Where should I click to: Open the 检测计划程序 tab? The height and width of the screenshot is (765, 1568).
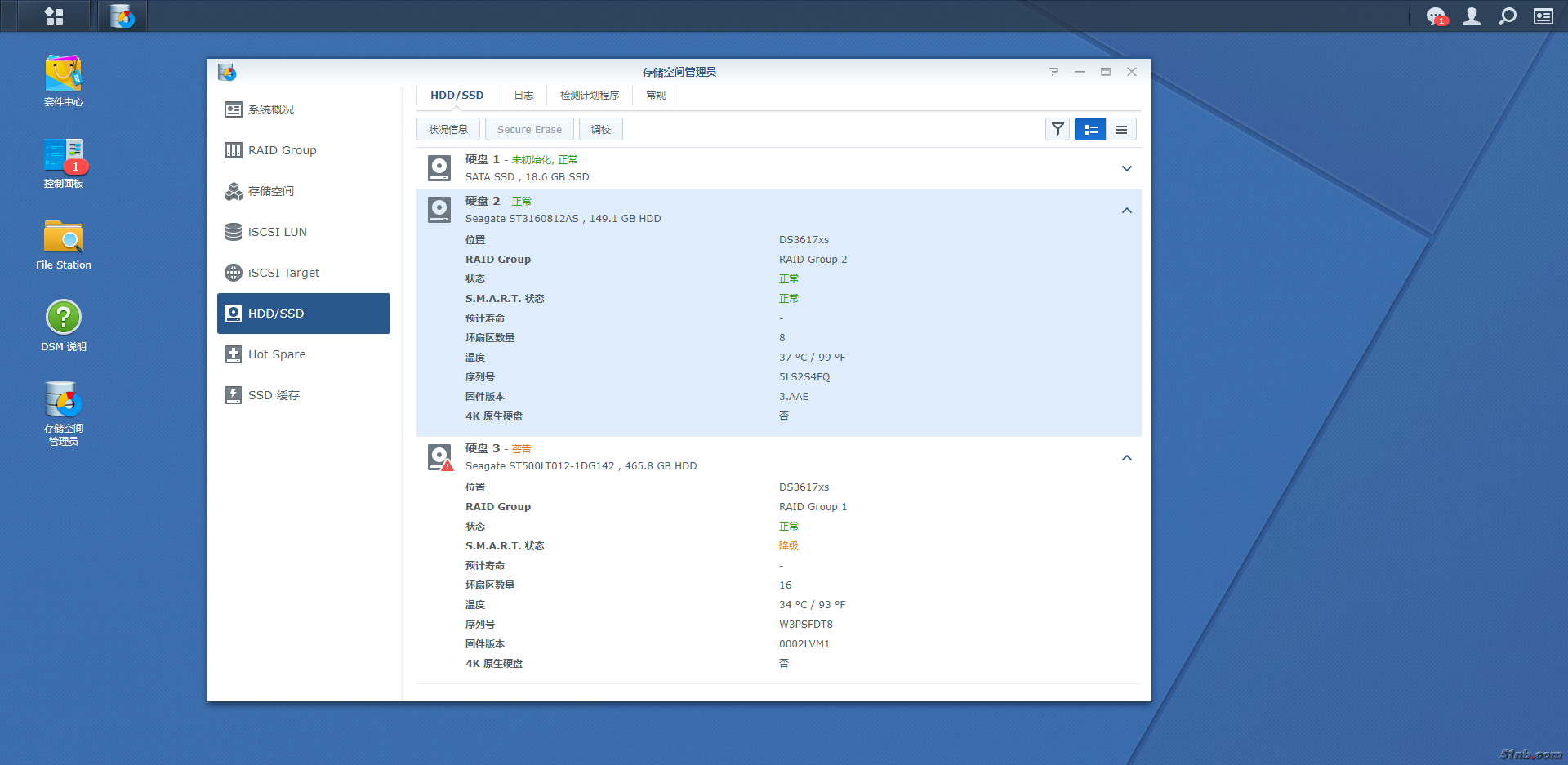coord(590,96)
